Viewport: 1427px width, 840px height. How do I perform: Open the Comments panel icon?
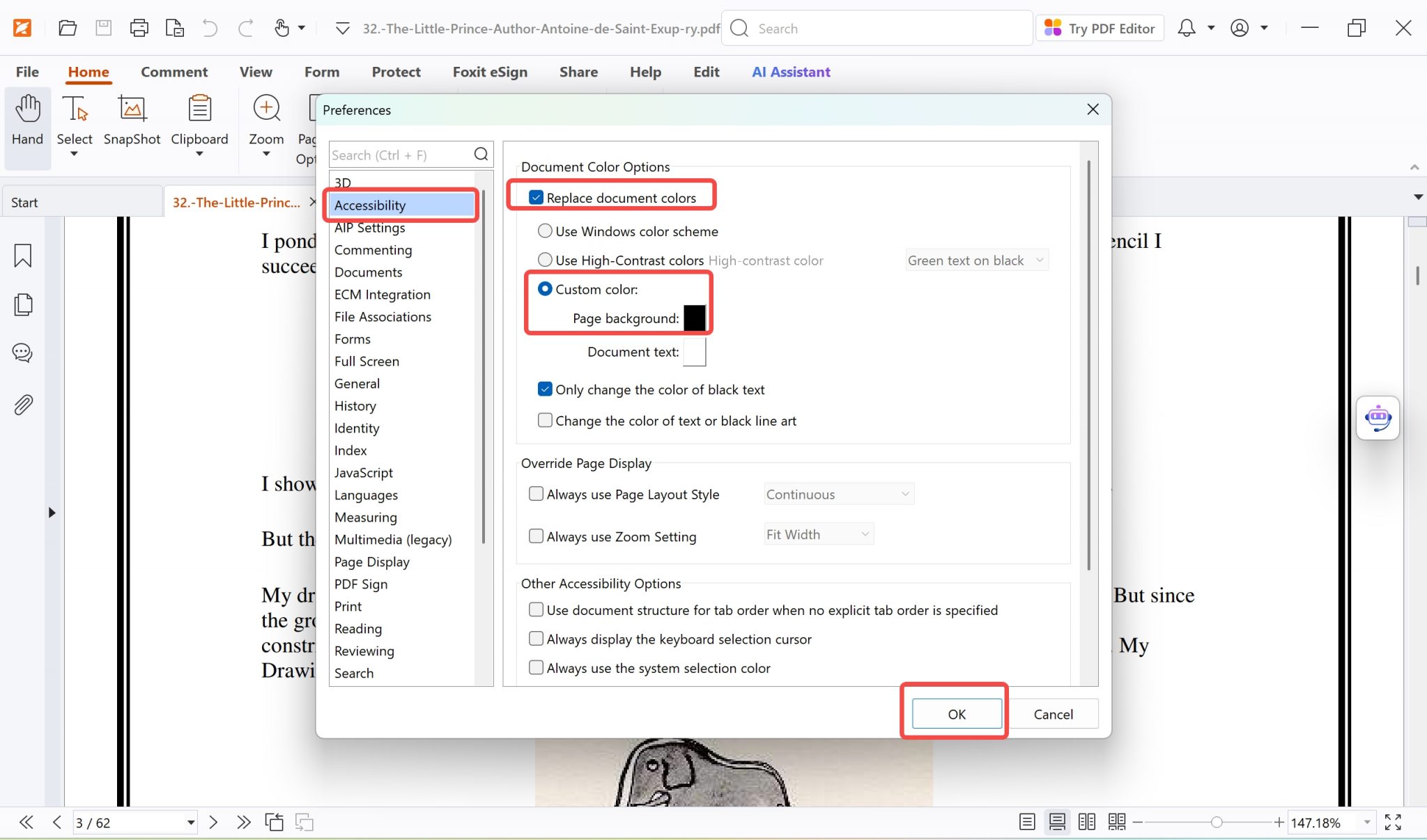(23, 353)
